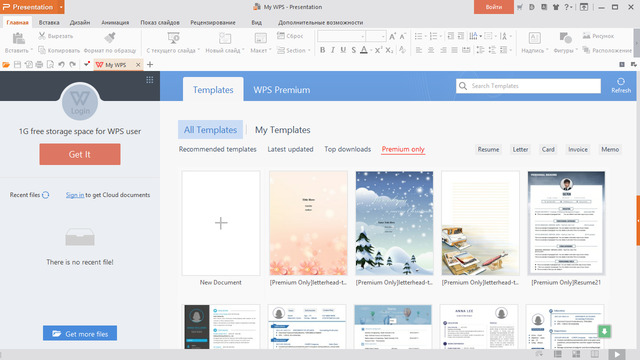The image size is (640, 360).
Task: Click the Redo arrow
Action: coord(72,64)
